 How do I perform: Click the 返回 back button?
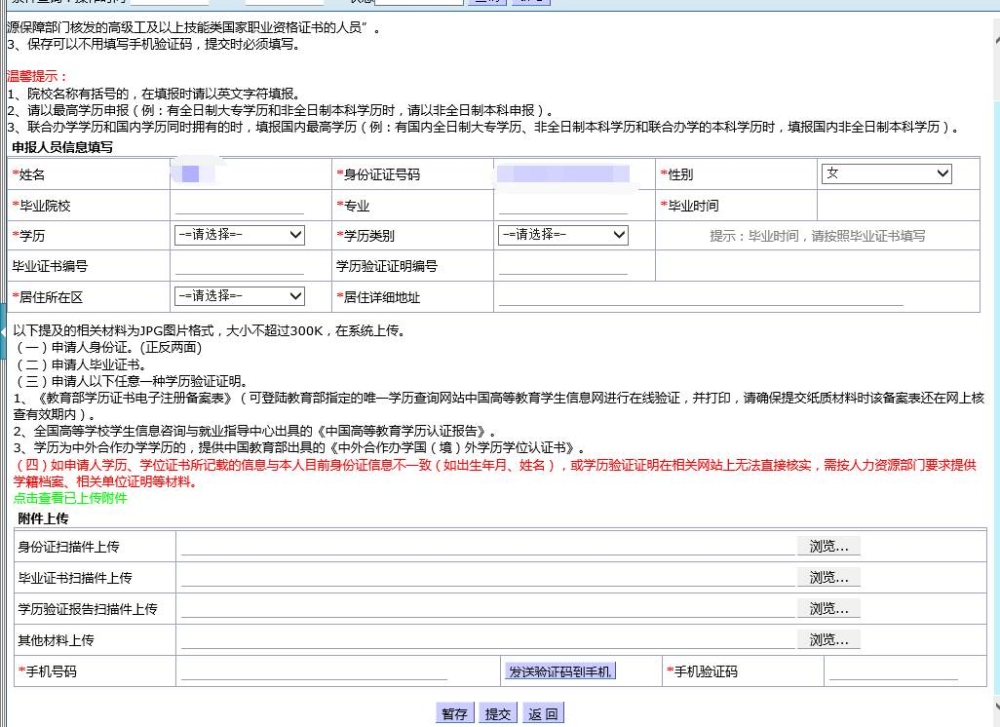[x=543, y=714]
